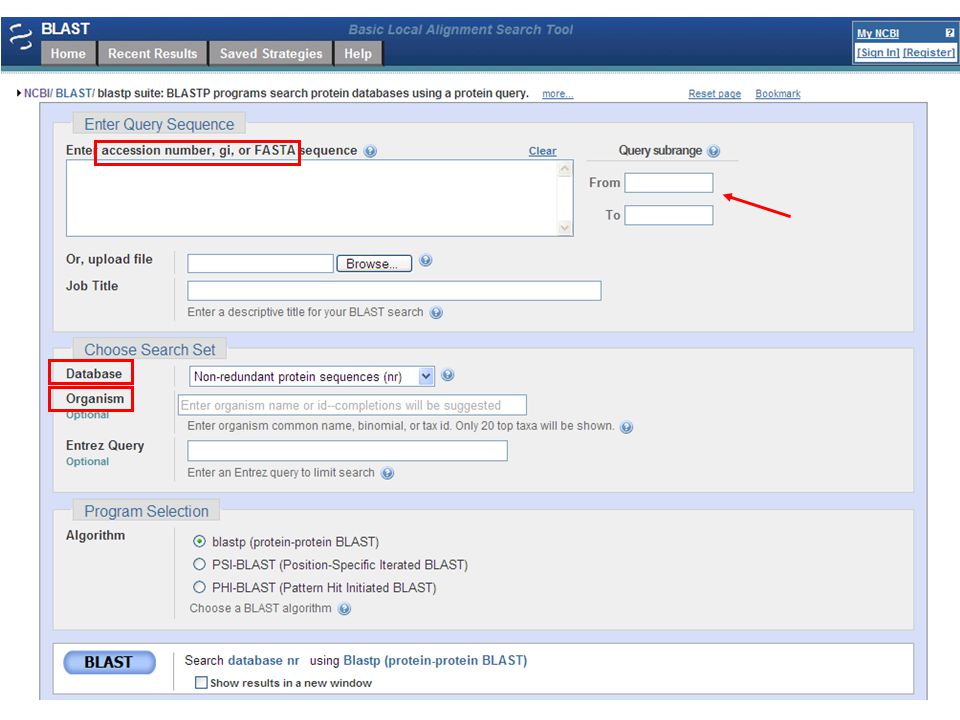Click scroll up arrow of query box
The height and width of the screenshot is (720, 960).
coord(565,169)
